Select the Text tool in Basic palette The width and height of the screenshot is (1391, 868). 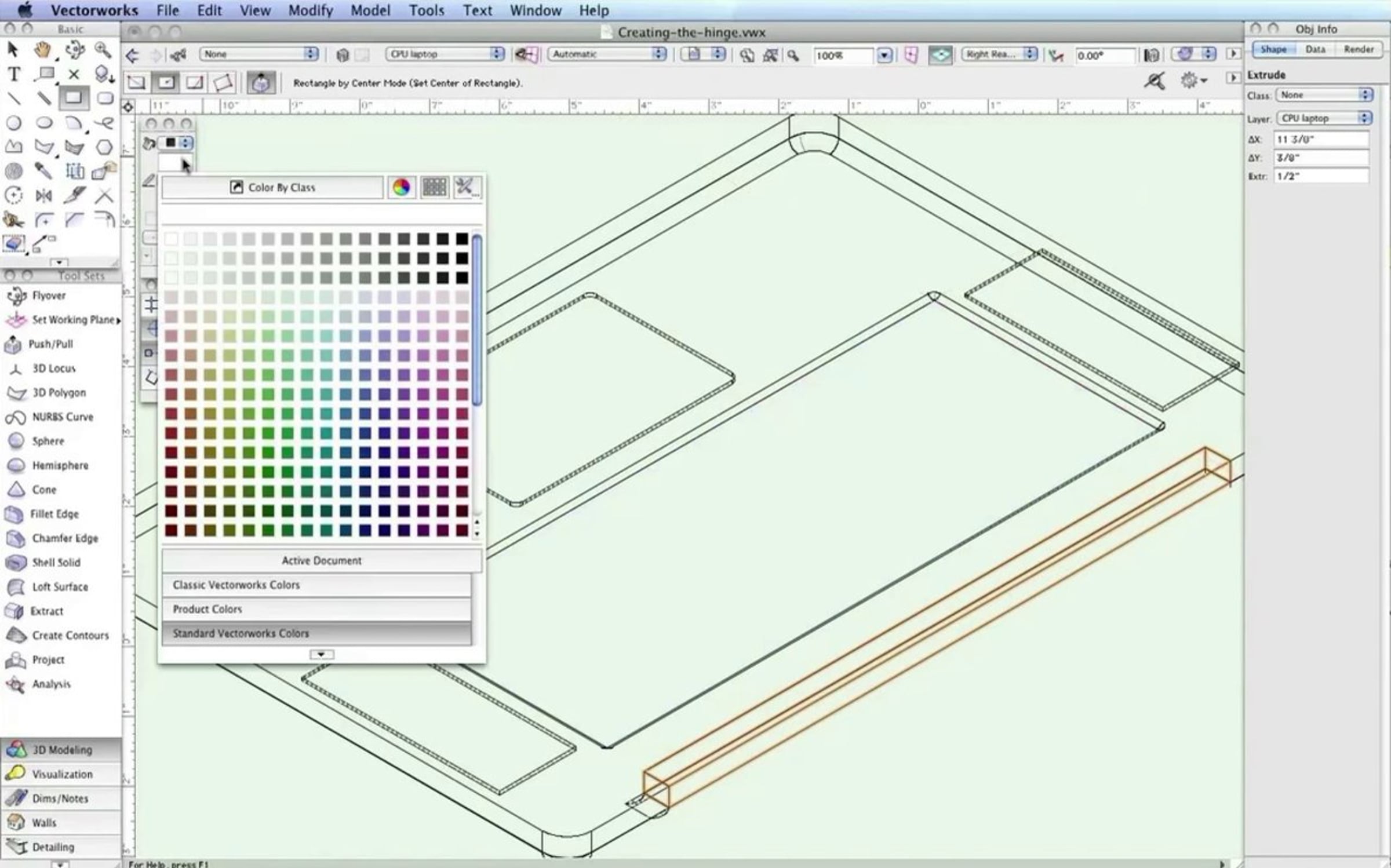[x=14, y=74]
